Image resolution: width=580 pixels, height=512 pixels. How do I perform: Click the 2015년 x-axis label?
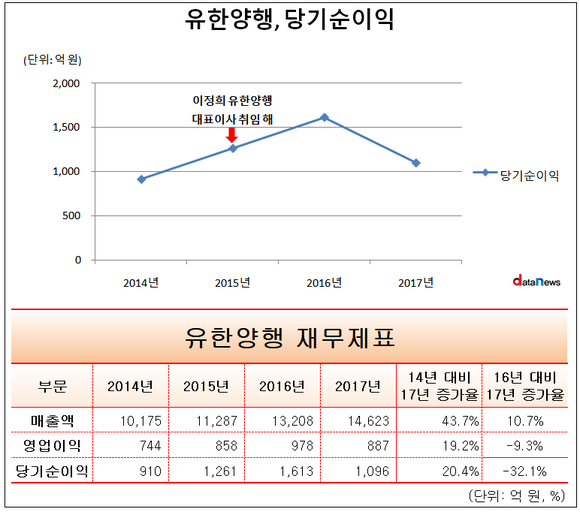coord(233,283)
